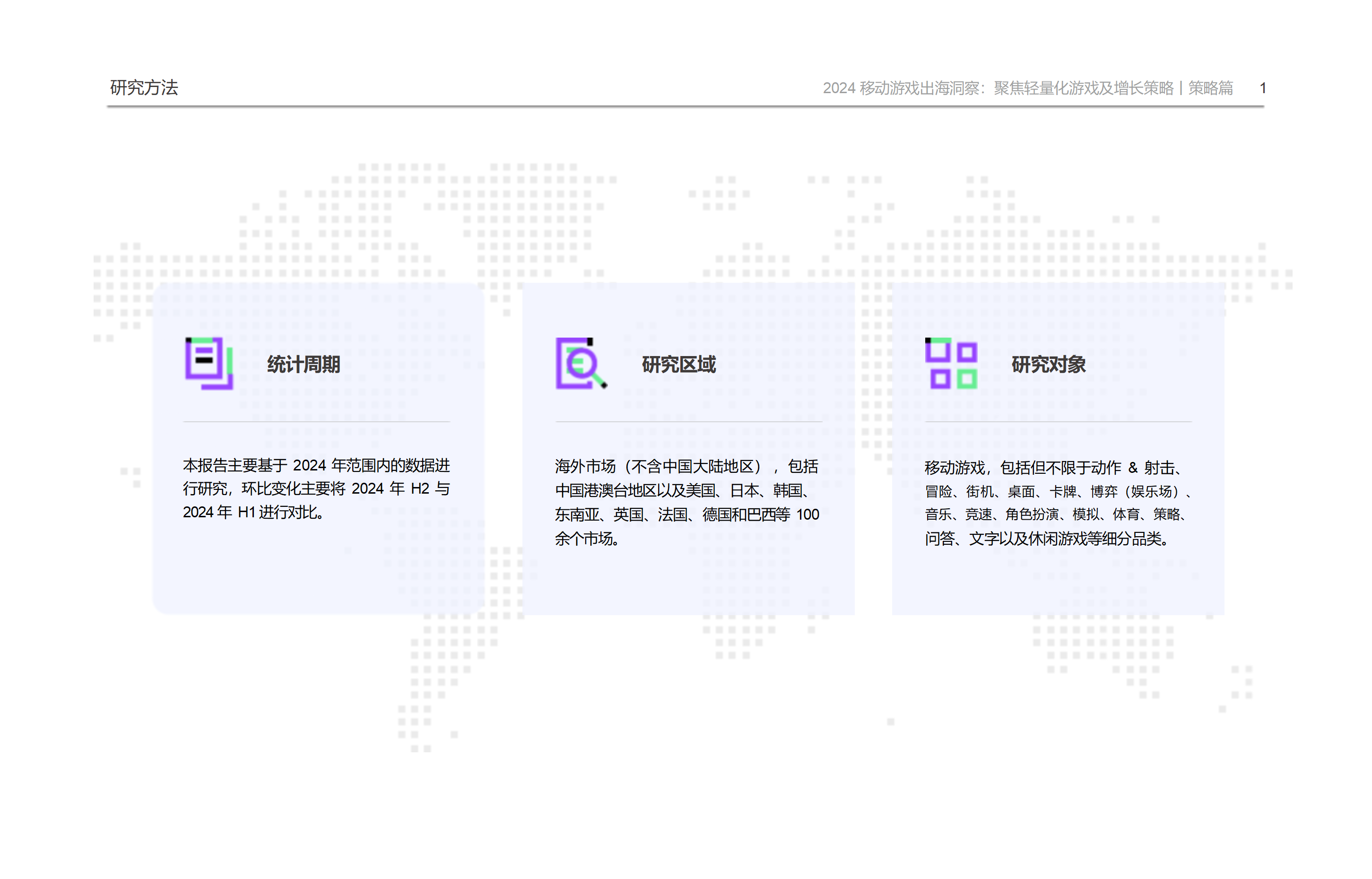Click paragraph starting with 移动游戏
Screen dimensions: 1372x879
point(1057,502)
